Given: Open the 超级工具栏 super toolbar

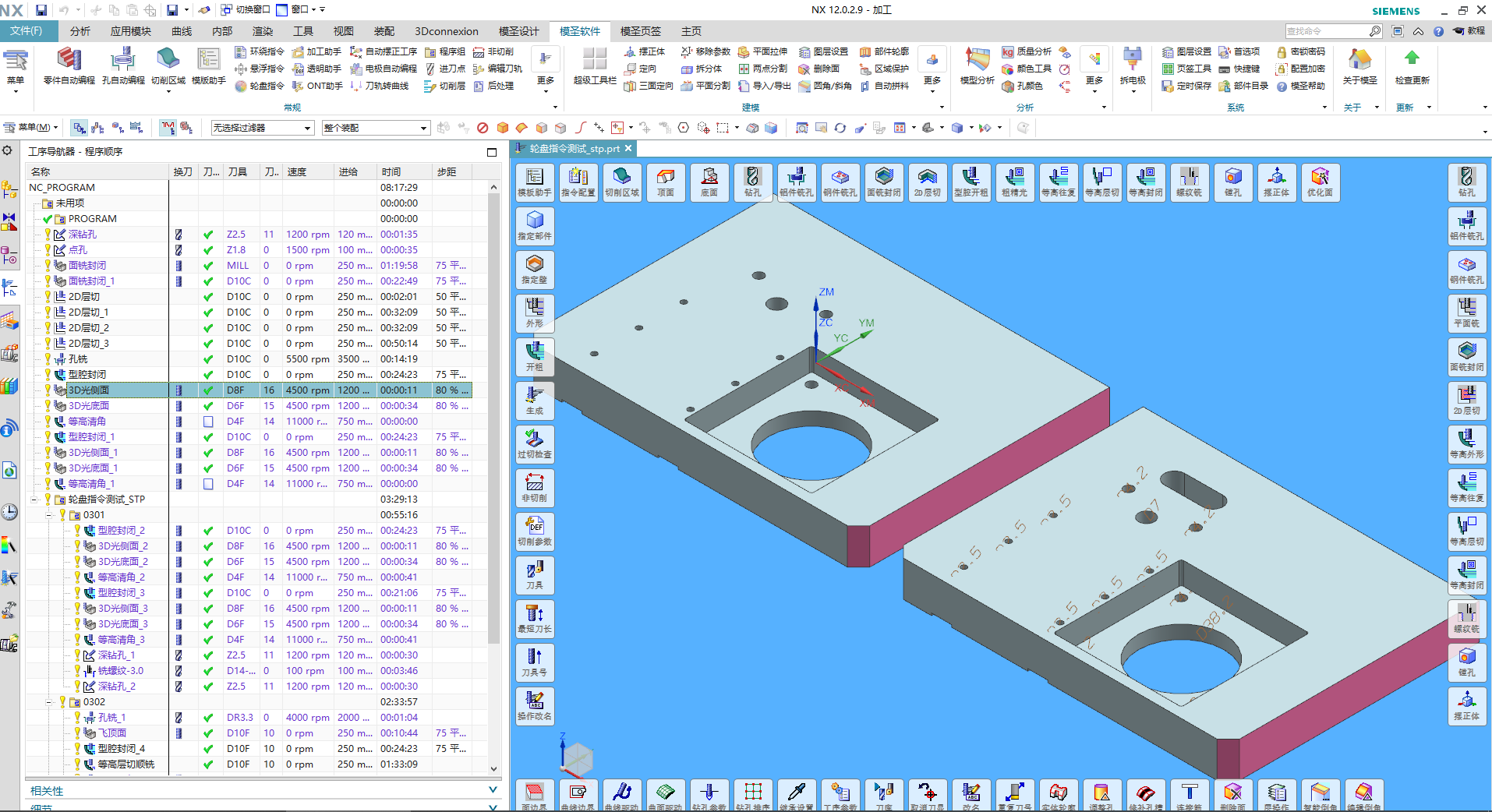Looking at the screenshot, I should point(595,66).
